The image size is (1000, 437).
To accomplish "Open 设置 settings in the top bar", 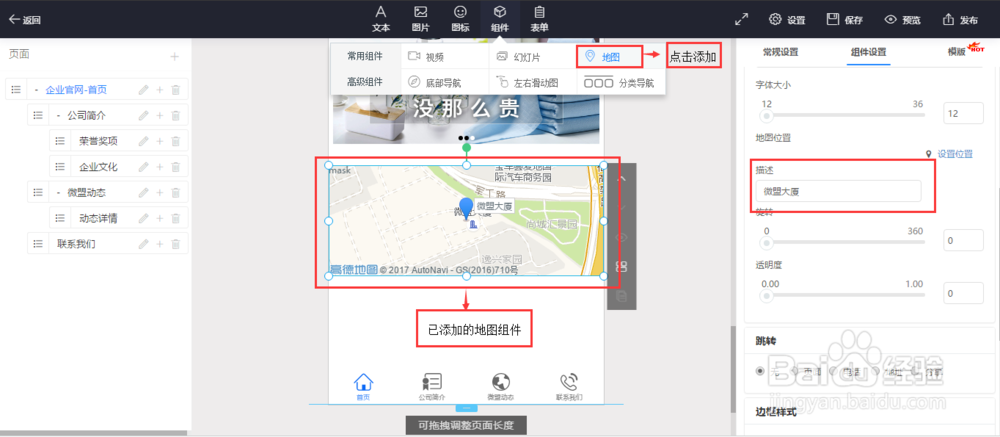I will point(787,20).
